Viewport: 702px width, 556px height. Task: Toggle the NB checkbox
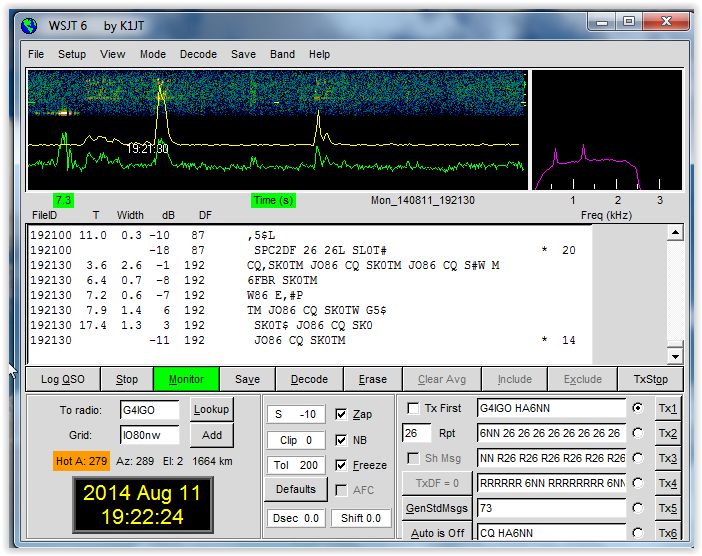pyautogui.click(x=341, y=440)
